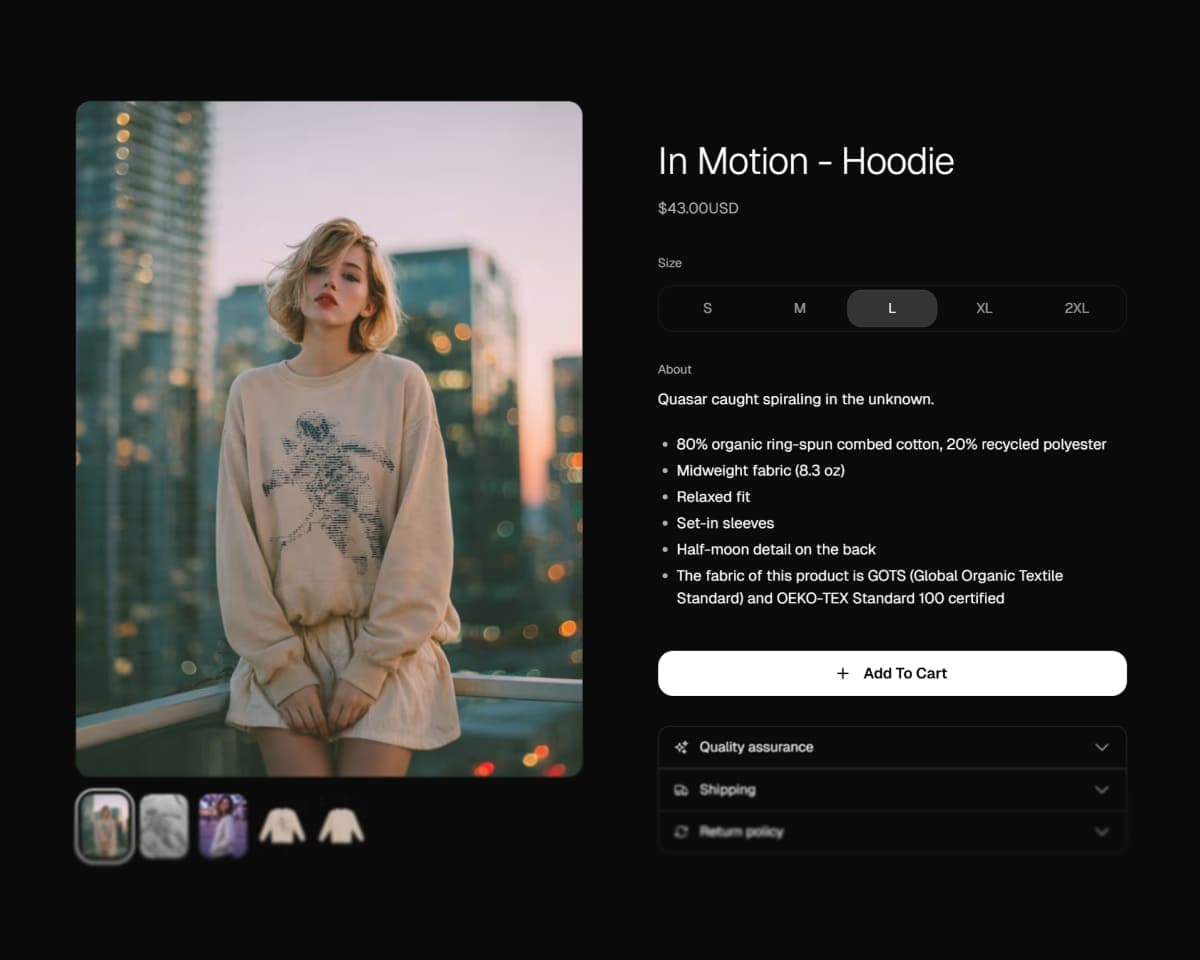Click the refresh arrows icon beside Return policy

click(681, 832)
